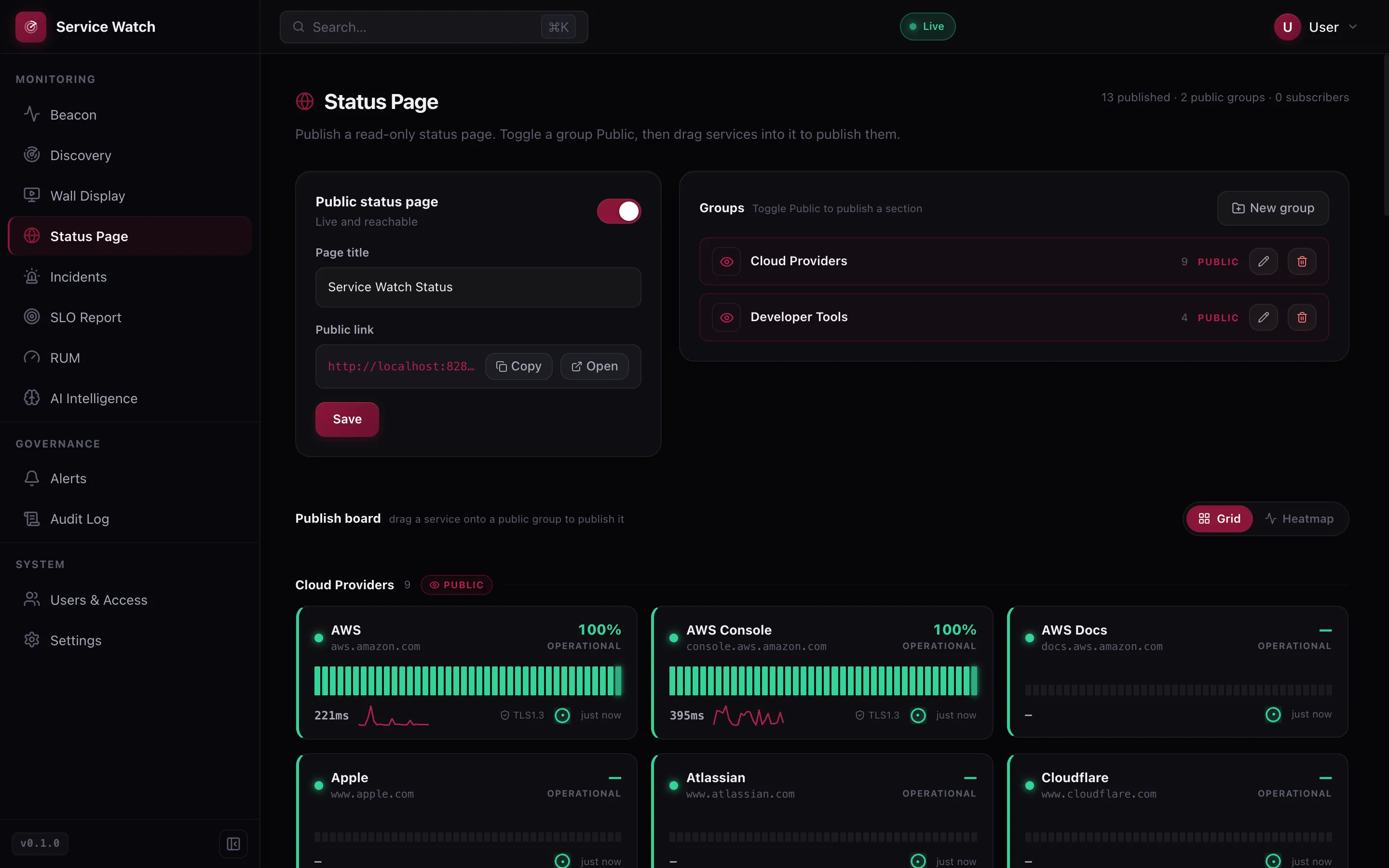Viewport: 1389px width, 868px height.
Task: Click AWS Console latency sparkline
Action: click(749, 715)
